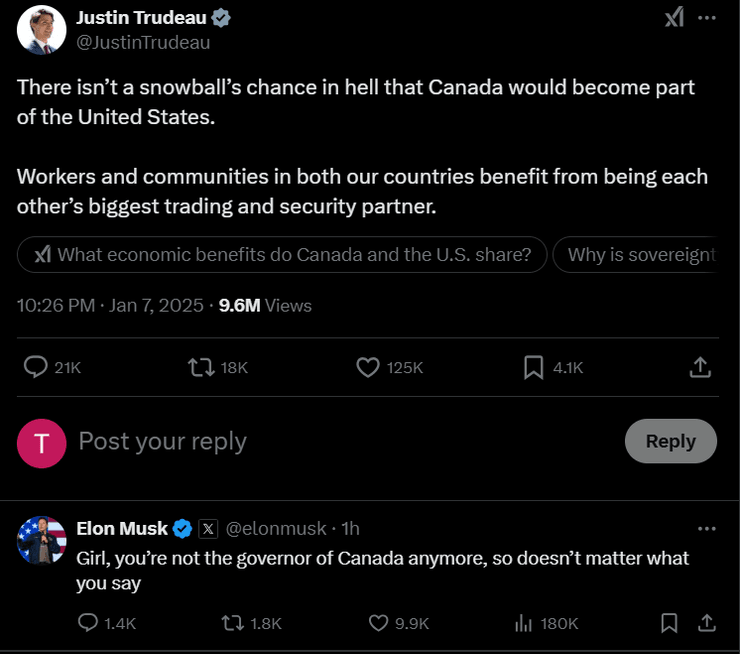Screen dimensions: 740x654
Task: Repost Trudeau's post with 18K reposts
Action: (202, 367)
